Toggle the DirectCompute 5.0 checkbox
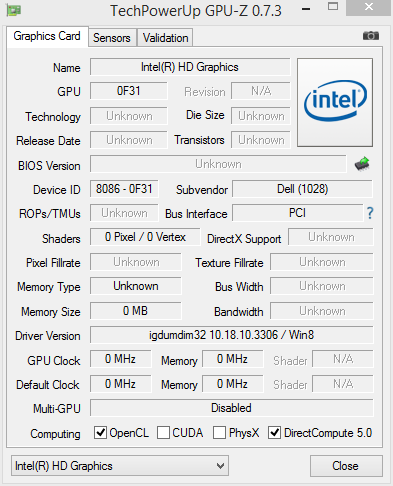The height and width of the screenshot is (486, 393). 274,432
